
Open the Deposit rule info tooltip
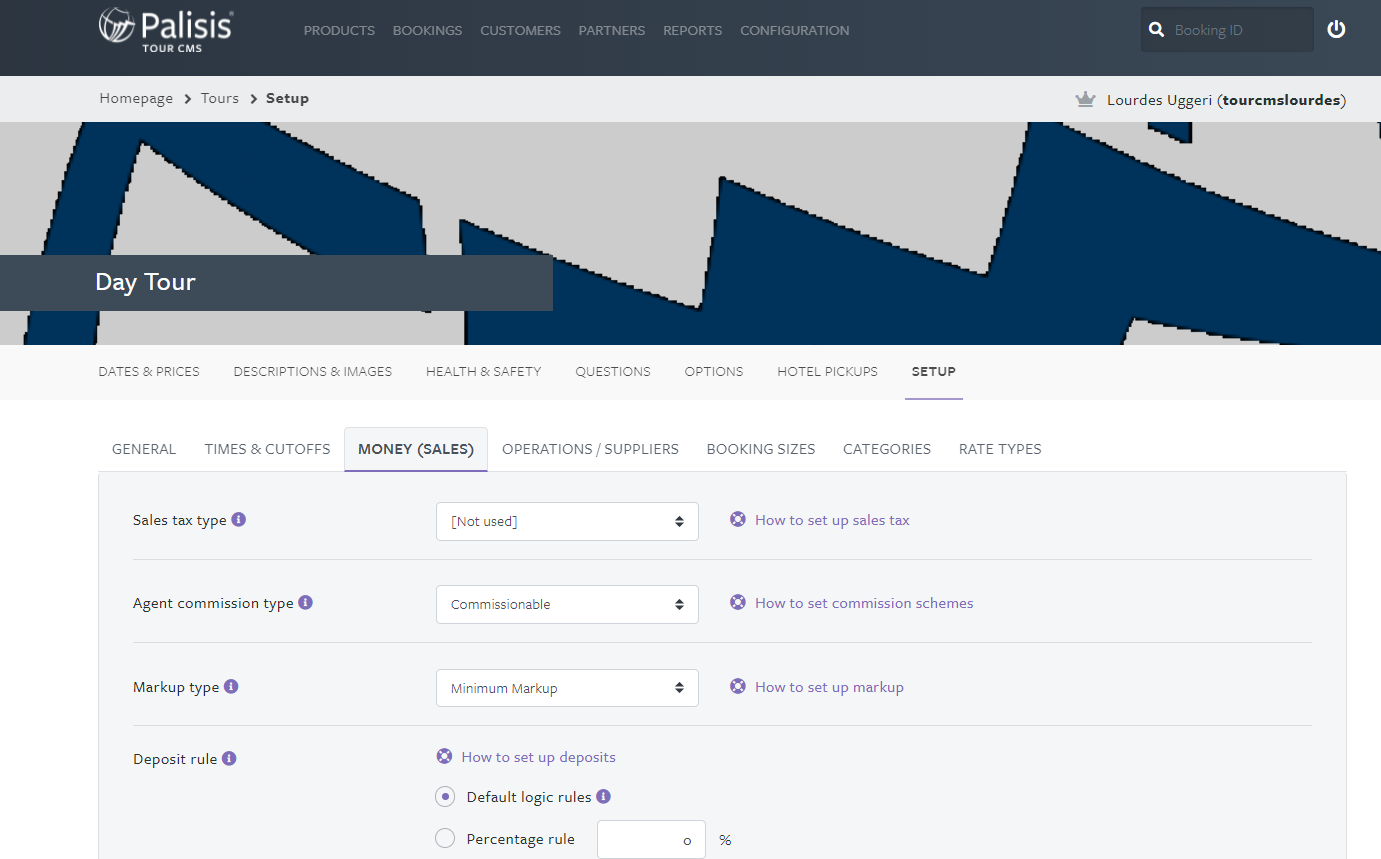tap(230, 758)
